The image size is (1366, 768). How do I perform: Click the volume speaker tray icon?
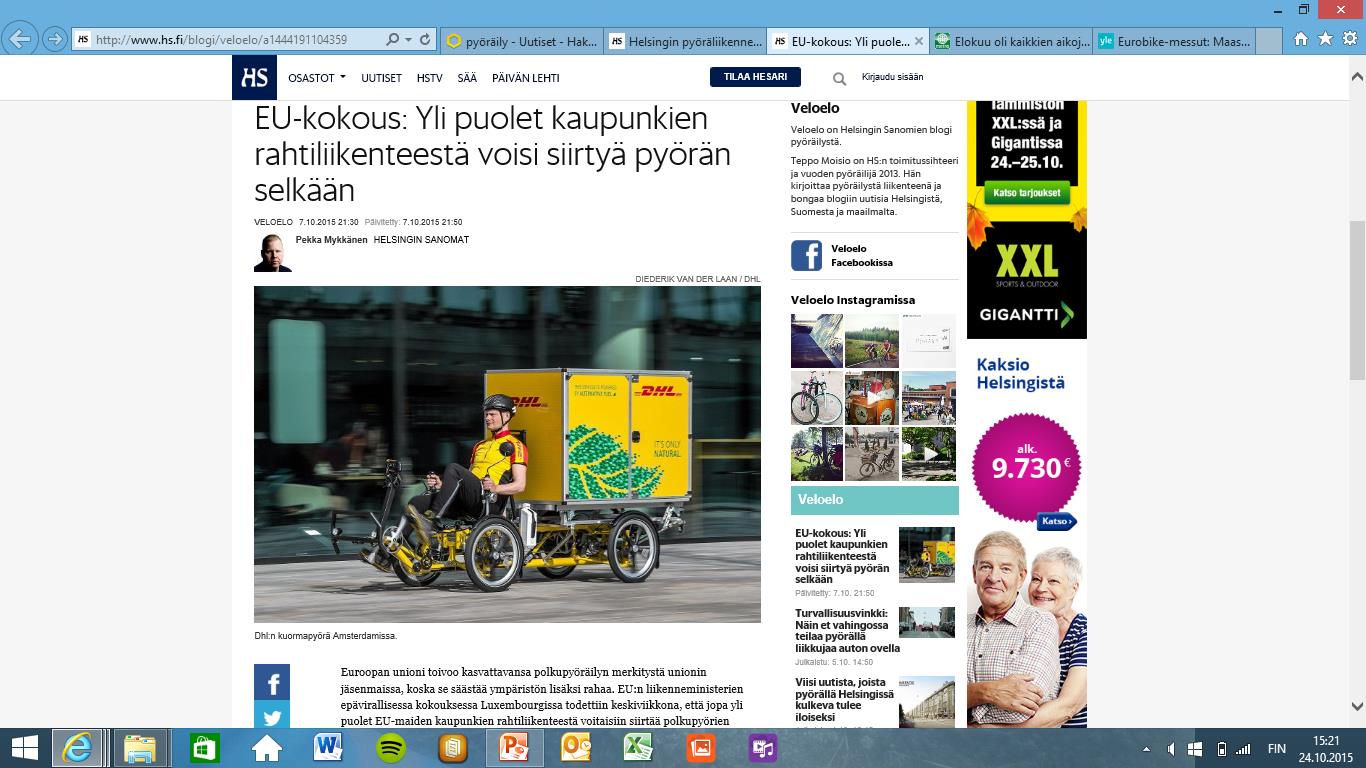(x=1171, y=748)
